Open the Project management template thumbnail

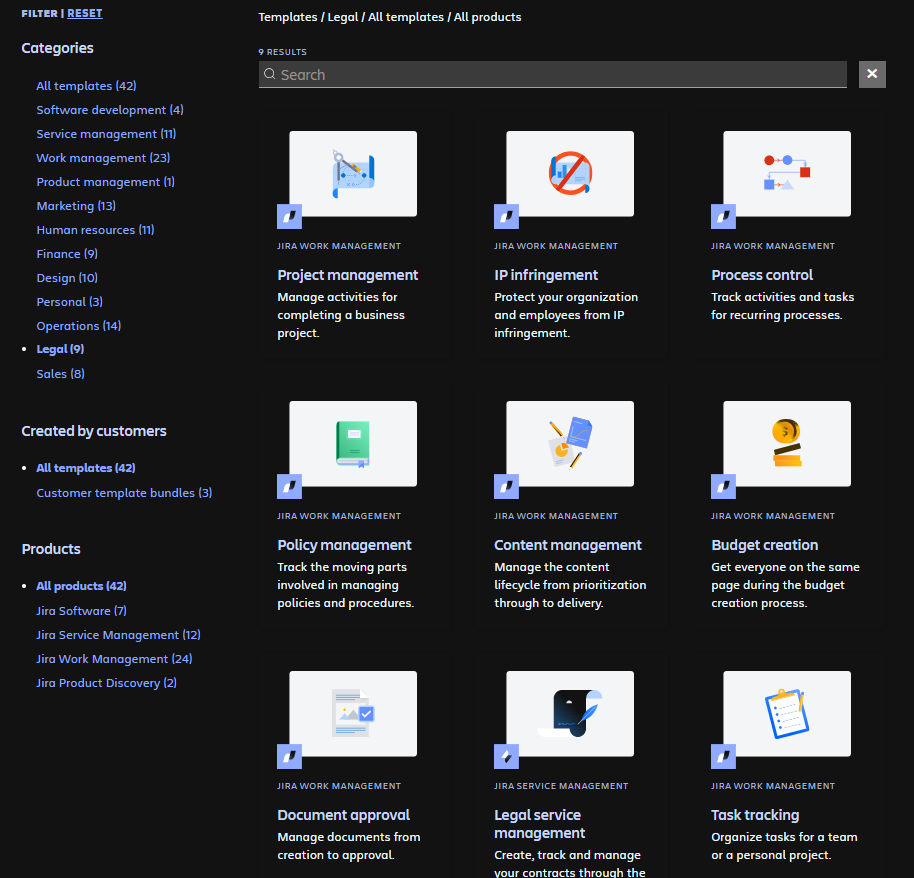coord(352,173)
